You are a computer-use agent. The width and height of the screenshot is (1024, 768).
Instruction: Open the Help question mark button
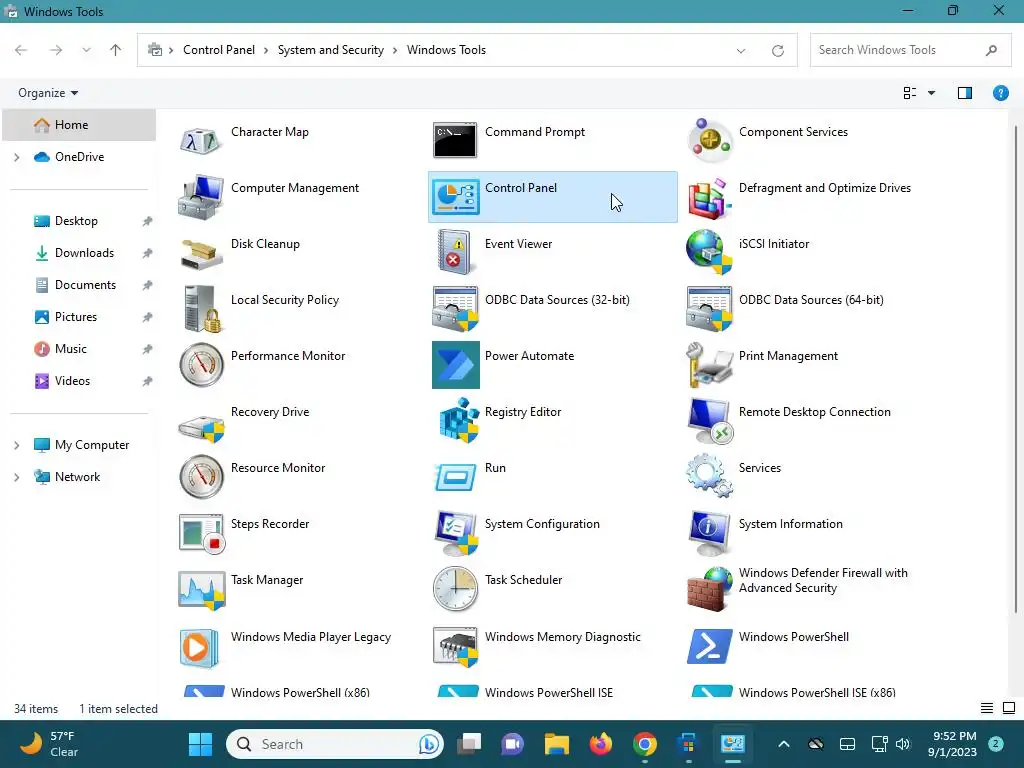coord(1000,93)
